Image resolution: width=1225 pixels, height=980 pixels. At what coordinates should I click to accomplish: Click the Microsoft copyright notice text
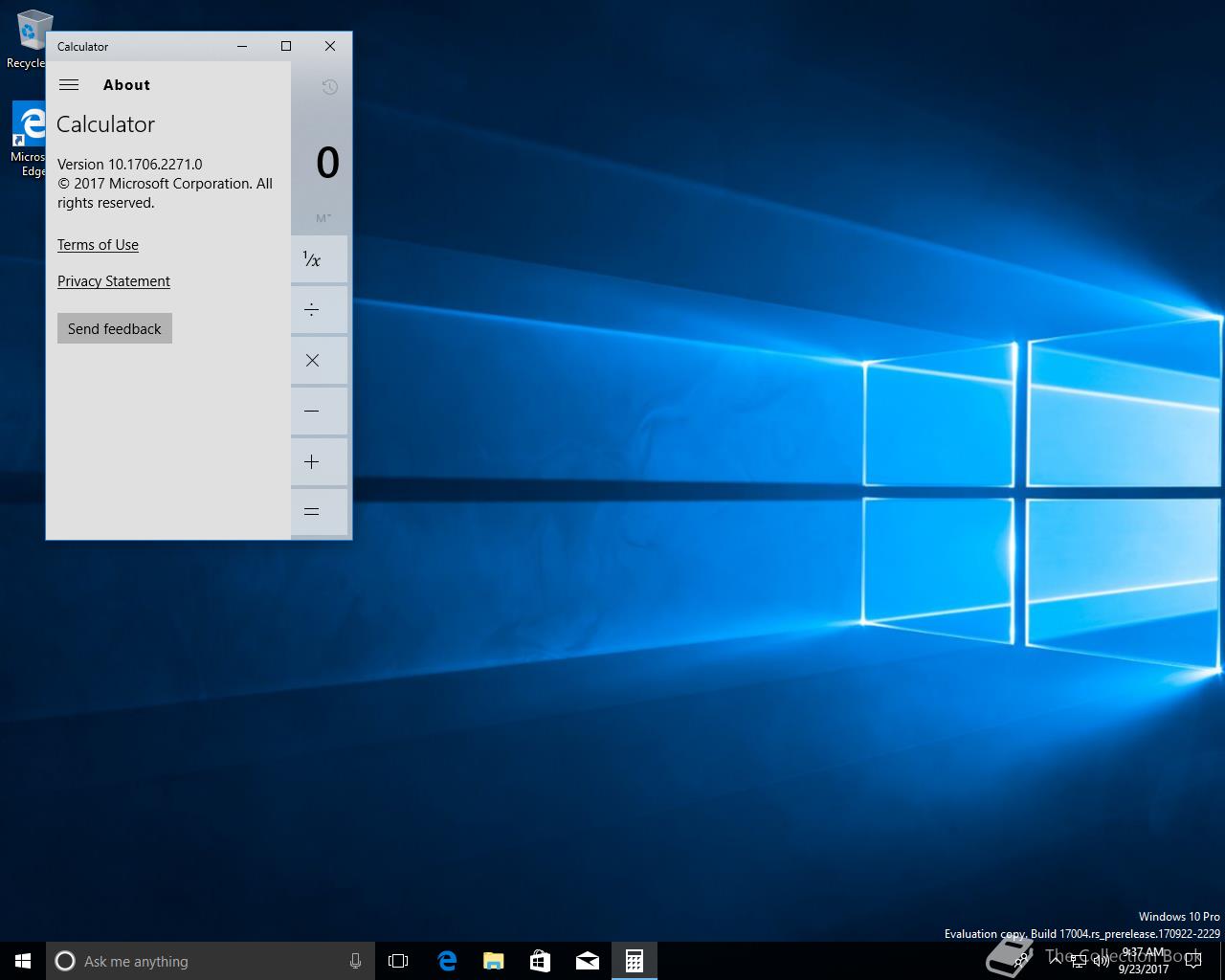click(x=165, y=193)
